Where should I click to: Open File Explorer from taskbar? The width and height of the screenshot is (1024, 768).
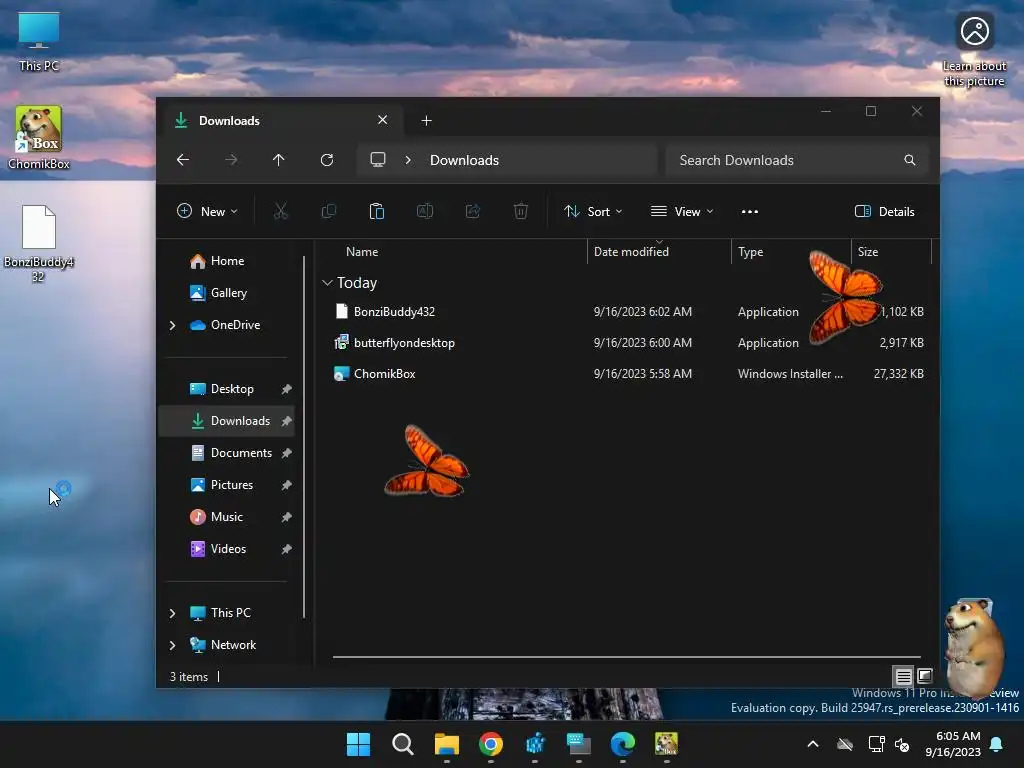447,744
